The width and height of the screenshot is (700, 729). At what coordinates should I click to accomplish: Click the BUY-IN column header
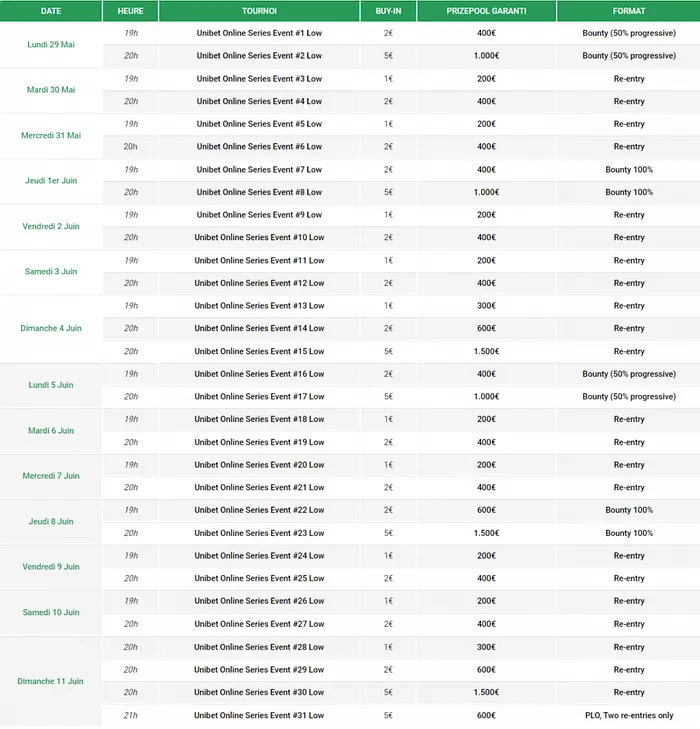coord(388,11)
